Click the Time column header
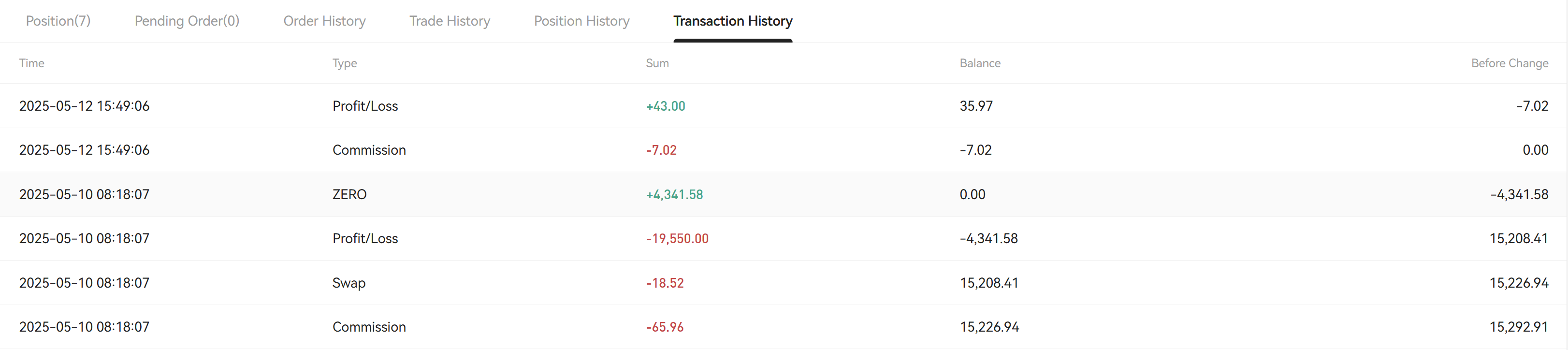 (x=31, y=63)
